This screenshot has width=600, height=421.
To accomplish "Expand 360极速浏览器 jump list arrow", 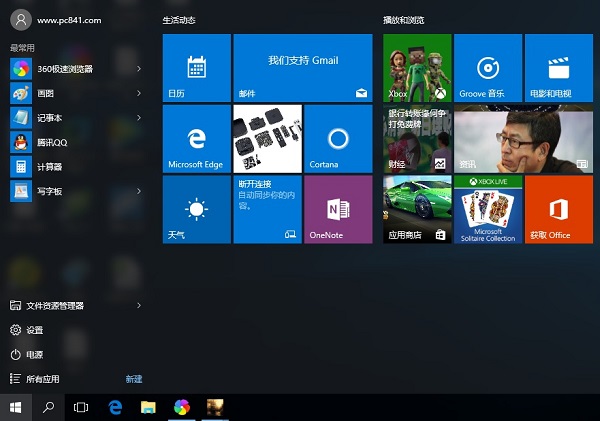I will [138, 69].
